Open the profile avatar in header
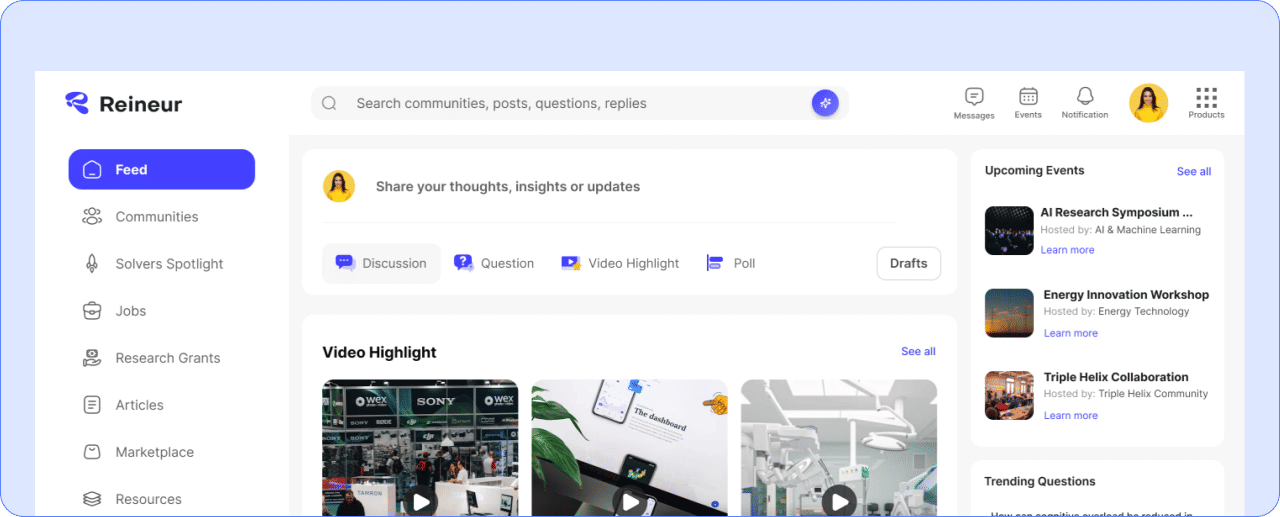Viewport: 1280px width, 517px height. pos(1148,103)
